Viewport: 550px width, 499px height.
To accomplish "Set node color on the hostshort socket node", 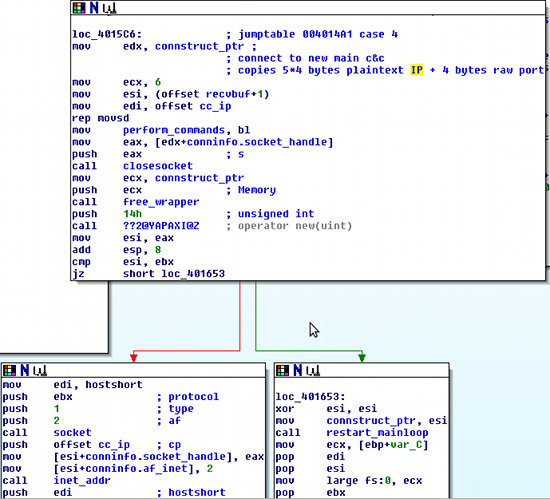I will pyautogui.click(x=9, y=370).
